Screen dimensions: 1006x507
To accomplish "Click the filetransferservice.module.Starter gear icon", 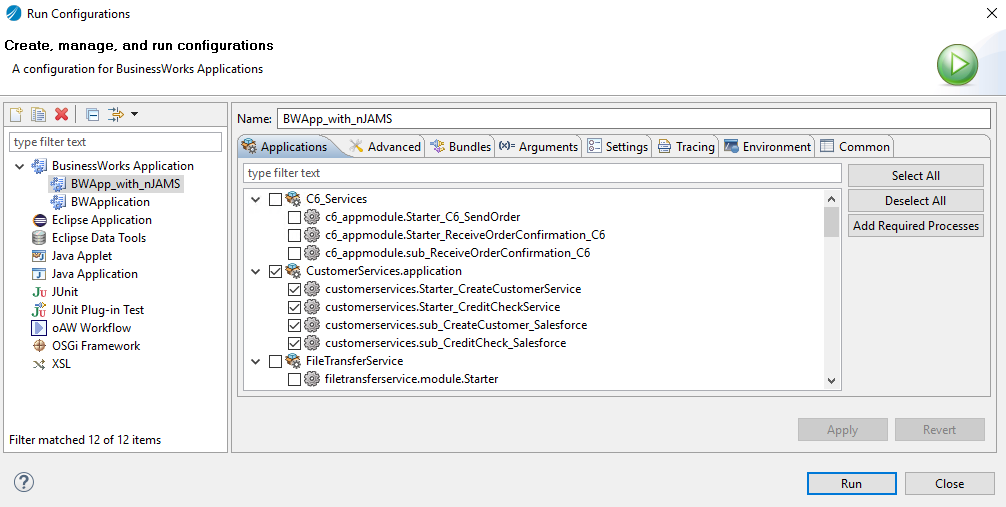I will click(x=312, y=379).
